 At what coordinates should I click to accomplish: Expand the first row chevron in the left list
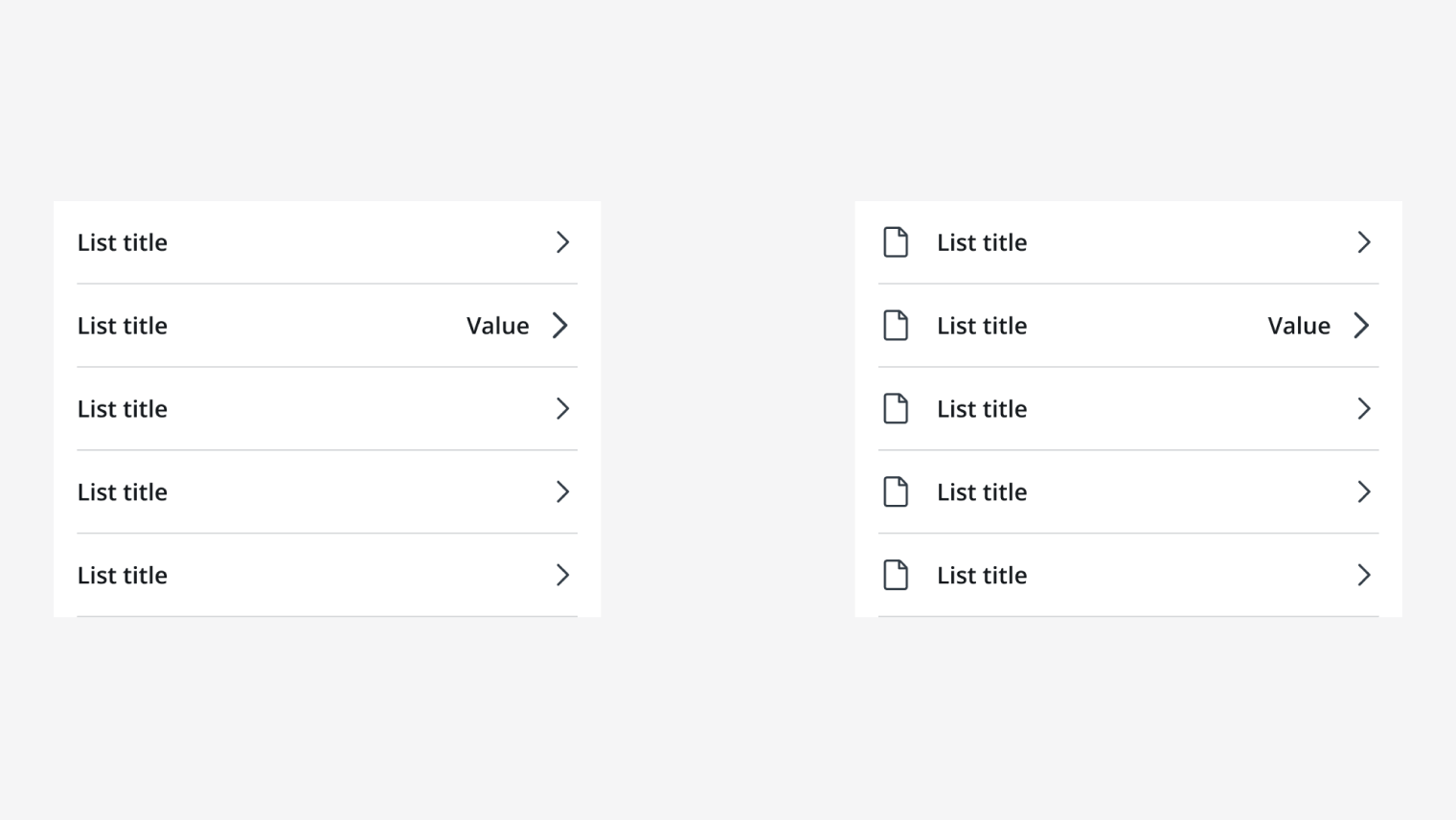[x=562, y=242]
